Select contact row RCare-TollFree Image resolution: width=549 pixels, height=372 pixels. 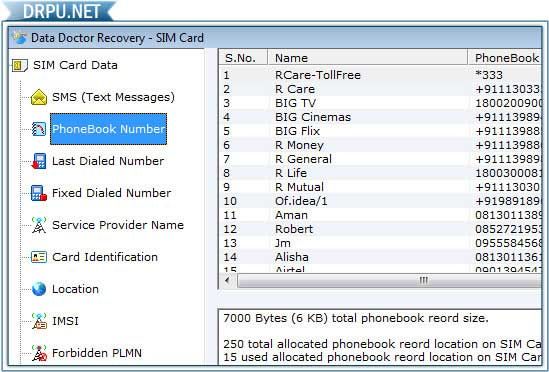point(380,75)
